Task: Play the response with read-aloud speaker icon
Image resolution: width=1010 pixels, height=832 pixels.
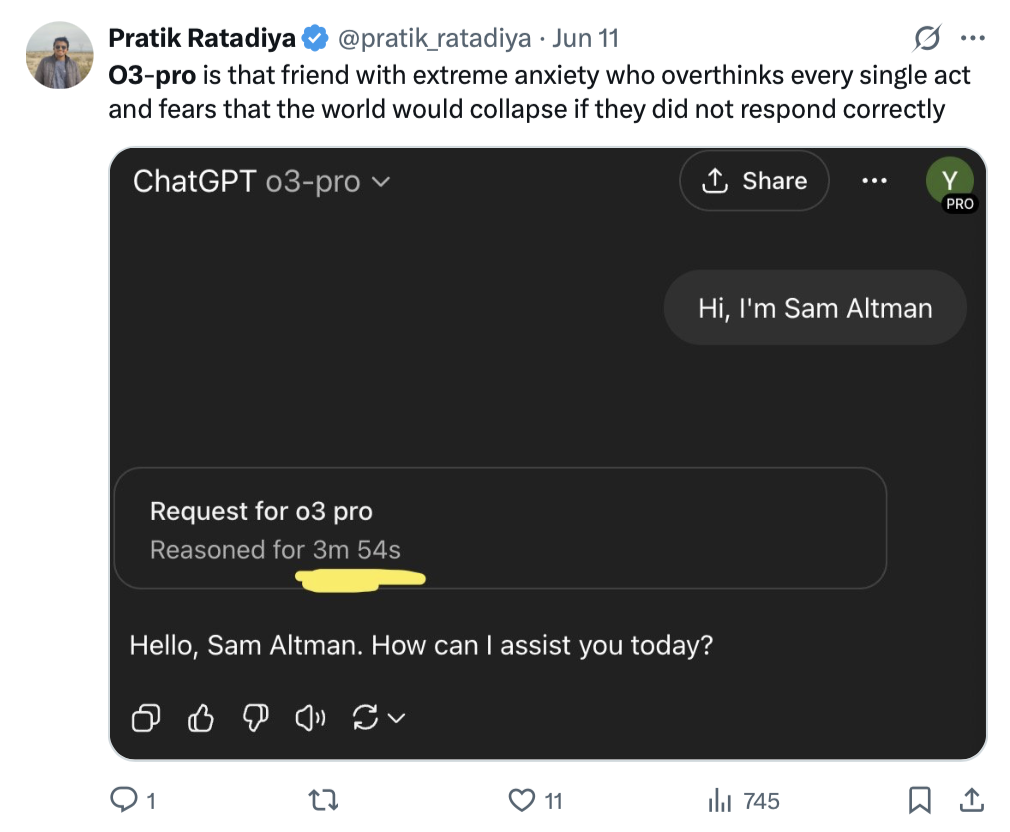Action: (312, 717)
